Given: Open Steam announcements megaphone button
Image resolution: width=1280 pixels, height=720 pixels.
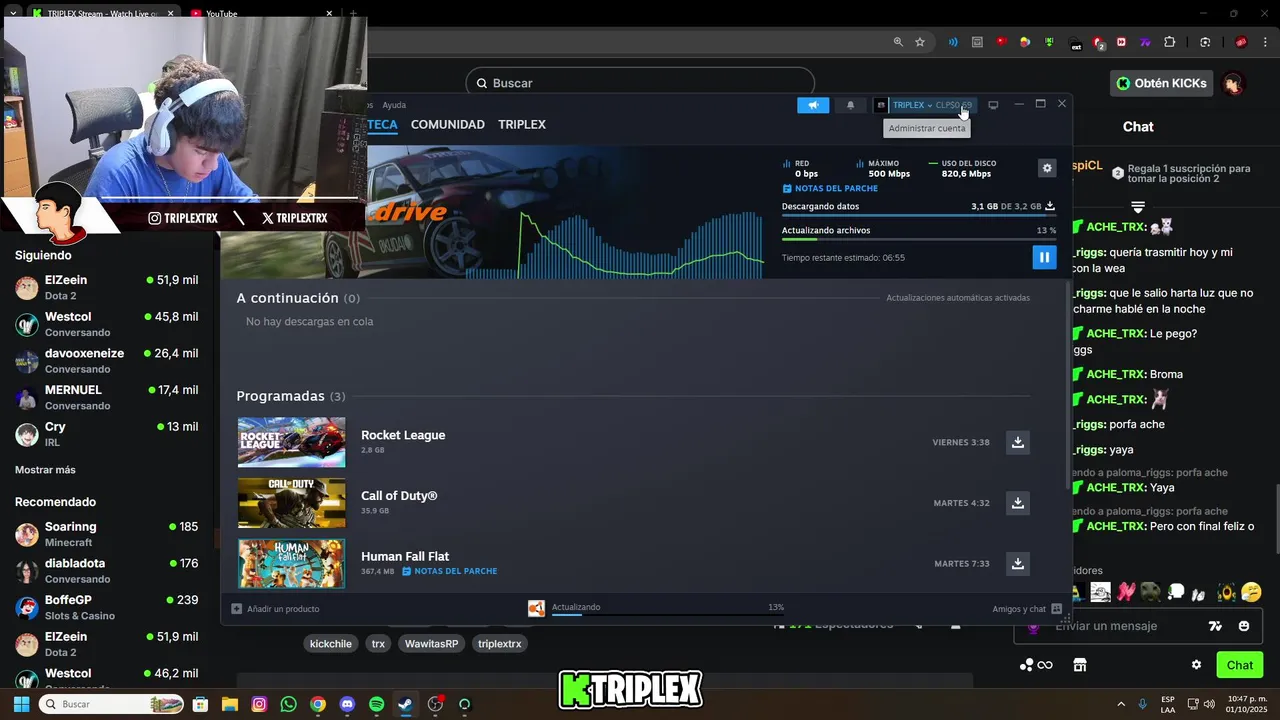Looking at the screenshot, I should coord(813,105).
